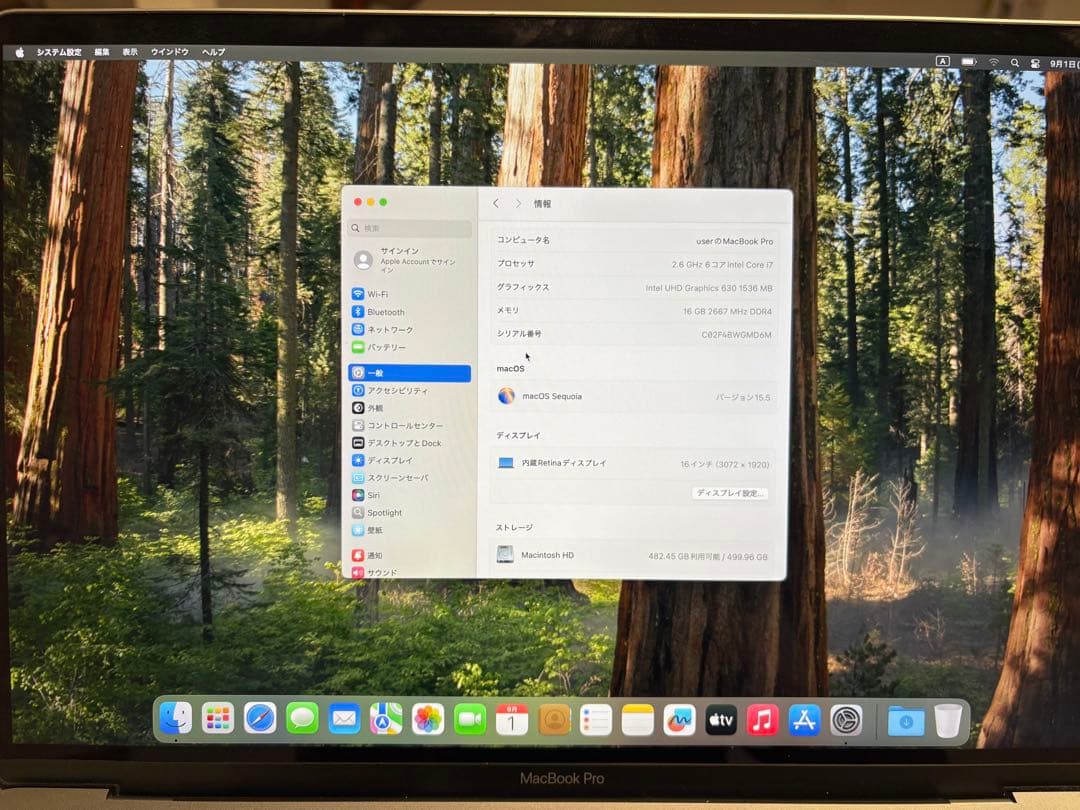This screenshot has height=810, width=1080.
Task: Open Apple TV from the Dock
Action: click(721, 720)
